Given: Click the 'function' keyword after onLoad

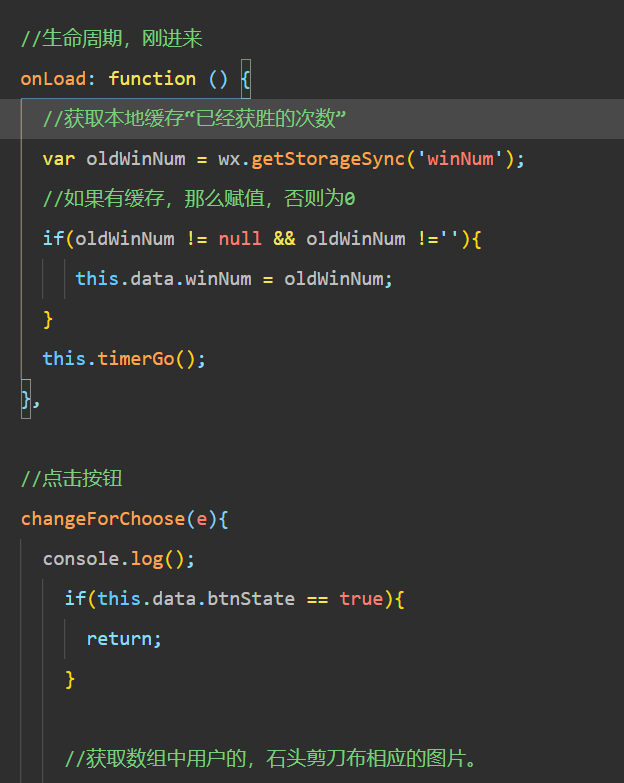Looking at the screenshot, I should tap(152, 79).
